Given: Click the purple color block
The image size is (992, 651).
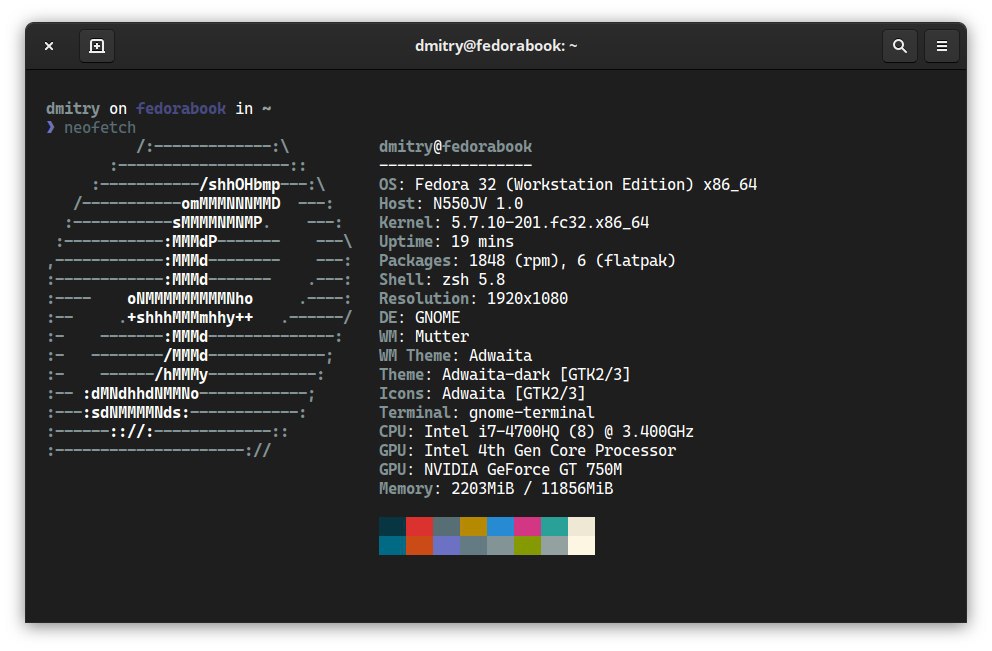Looking at the screenshot, I should pos(447,545).
